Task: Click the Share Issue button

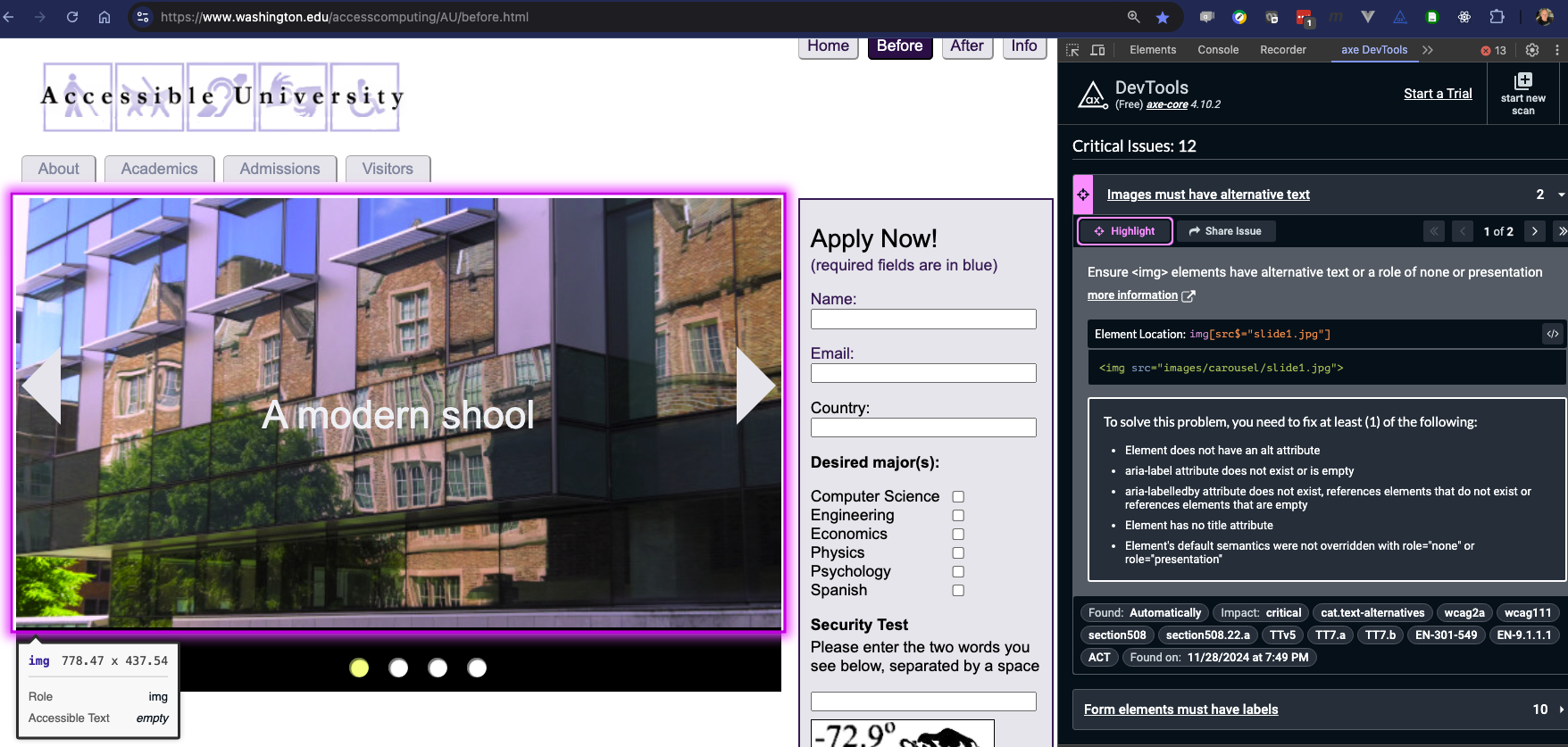Action: point(1225,231)
